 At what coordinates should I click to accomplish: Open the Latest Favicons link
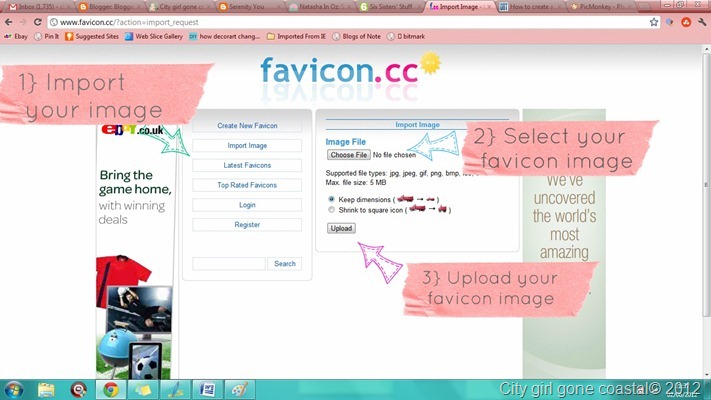(247, 165)
